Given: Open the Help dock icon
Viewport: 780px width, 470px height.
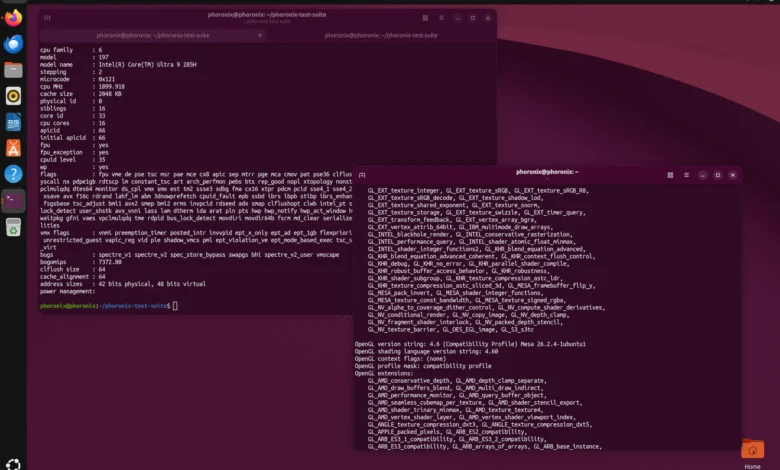Looking at the screenshot, I should tap(13, 174).
